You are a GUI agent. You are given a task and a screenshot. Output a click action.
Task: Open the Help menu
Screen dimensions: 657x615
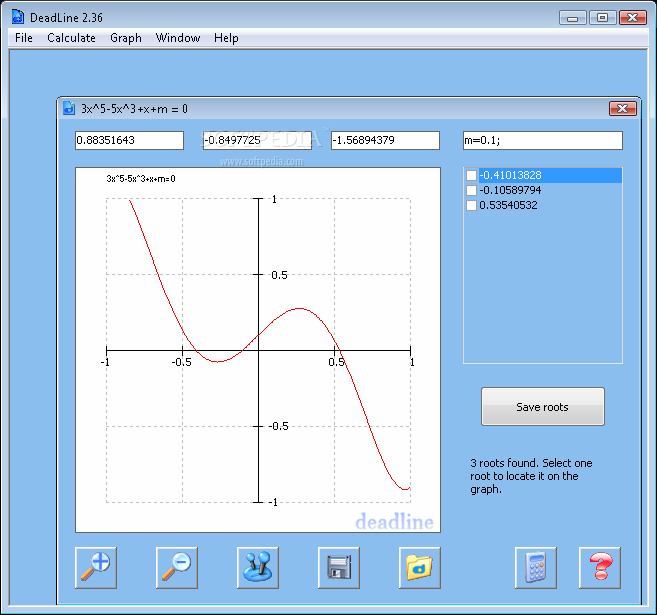(226, 38)
